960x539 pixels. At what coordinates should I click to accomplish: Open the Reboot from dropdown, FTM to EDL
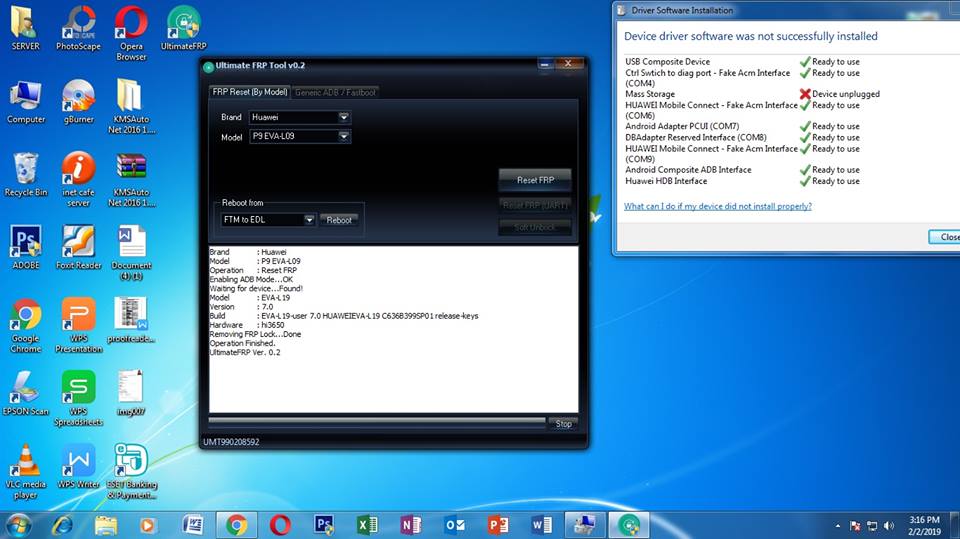(x=268, y=219)
